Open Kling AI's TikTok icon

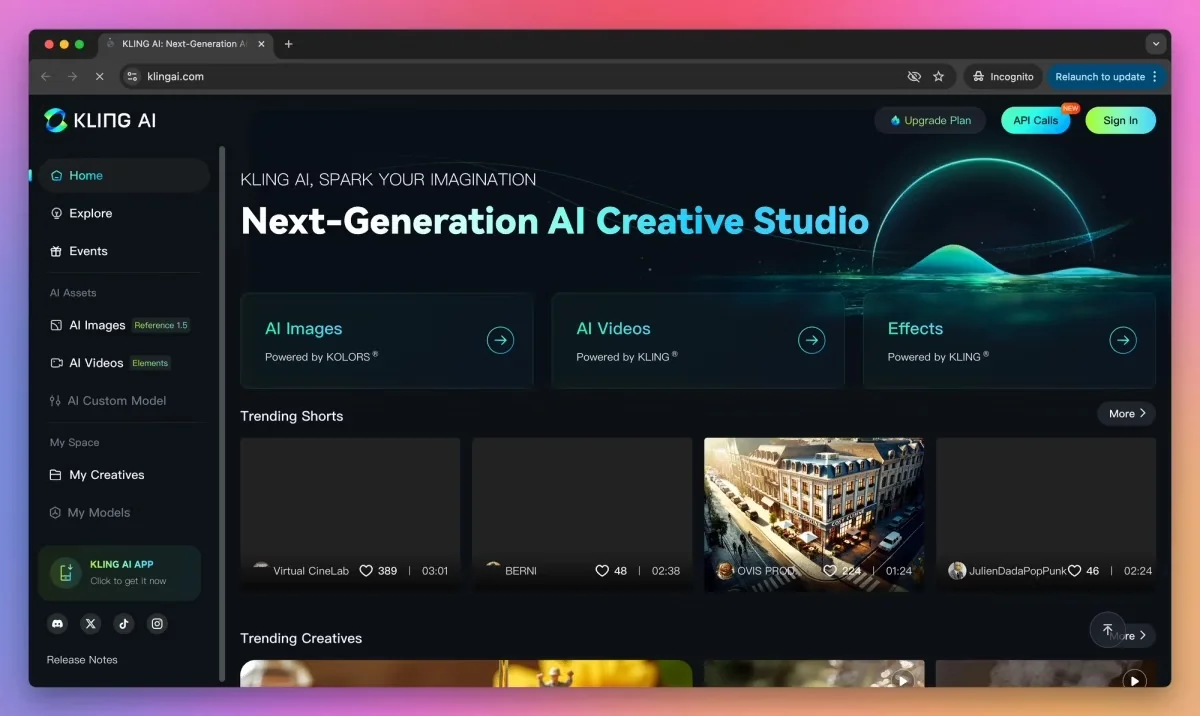[x=123, y=623]
